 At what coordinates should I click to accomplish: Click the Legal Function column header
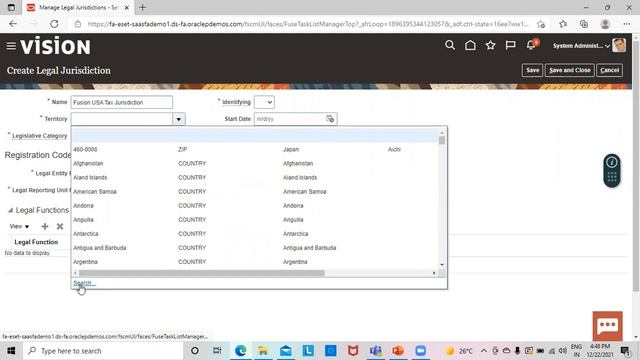(x=36, y=242)
